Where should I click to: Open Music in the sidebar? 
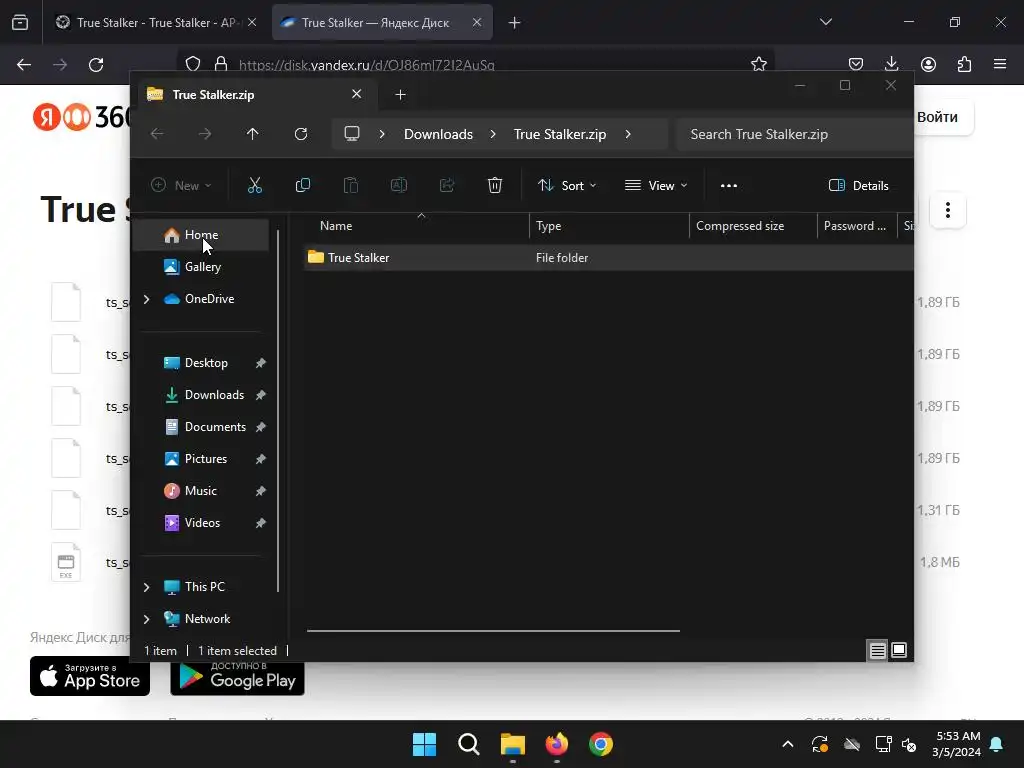coord(201,491)
